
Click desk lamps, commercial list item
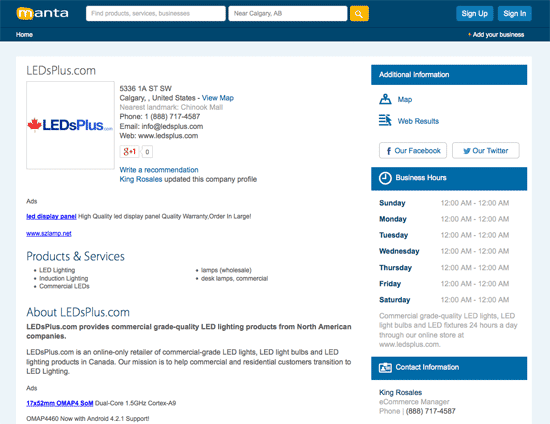(x=234, y=278)
